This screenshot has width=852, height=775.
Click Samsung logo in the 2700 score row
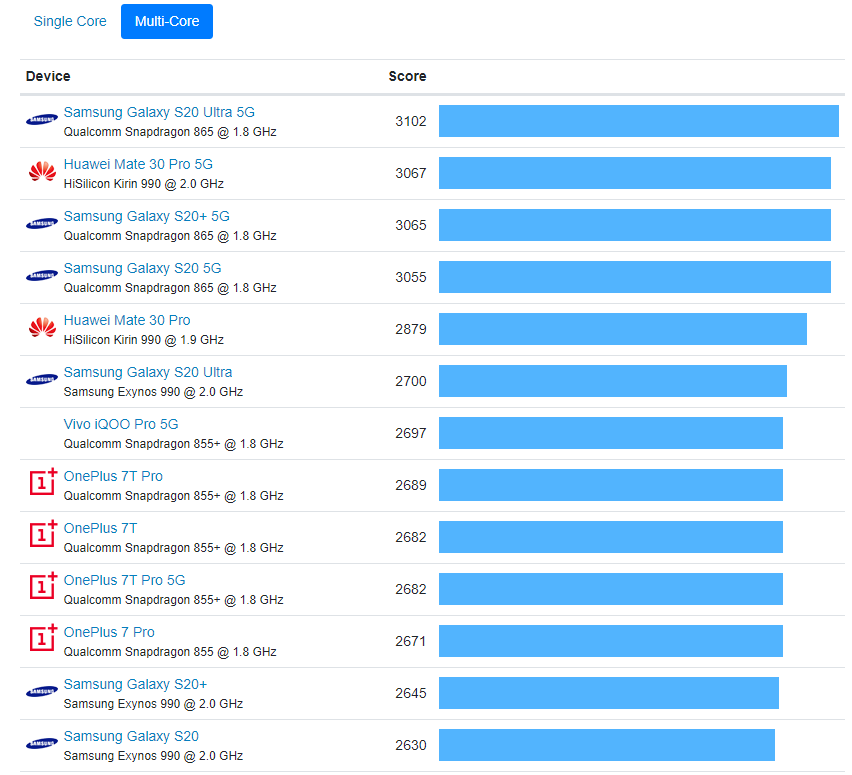(42, 379)
